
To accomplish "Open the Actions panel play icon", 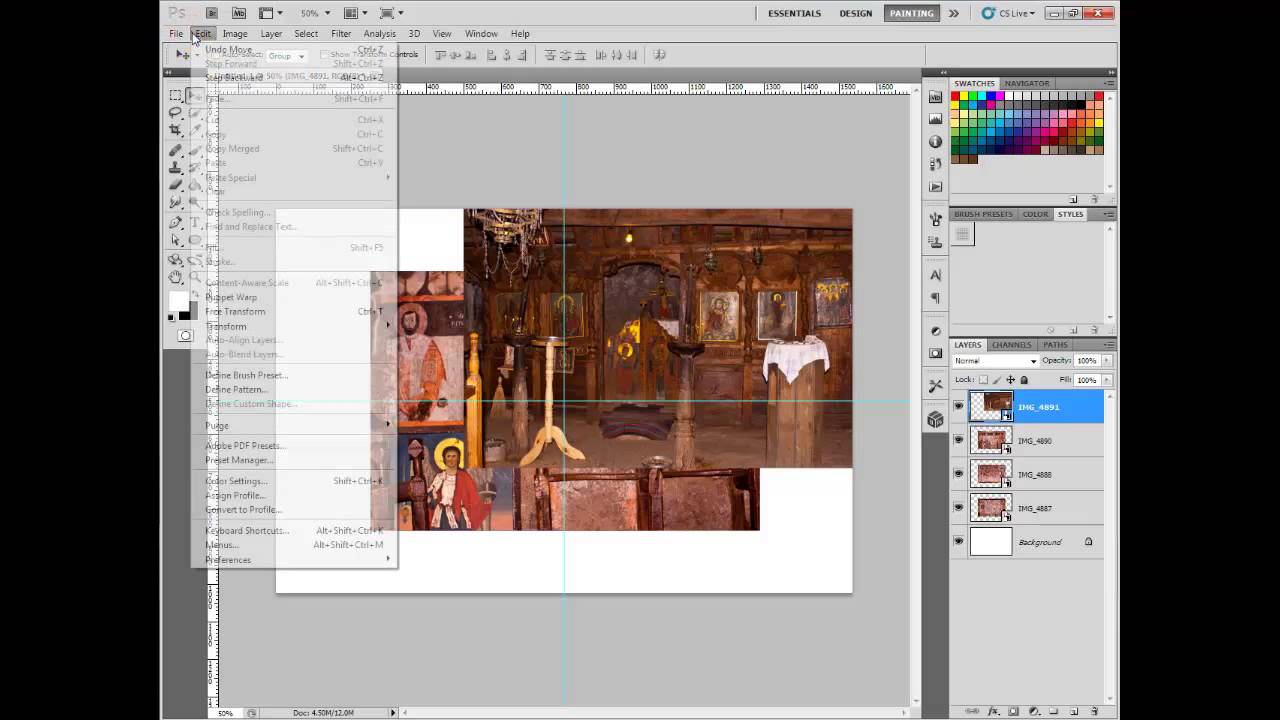I will click(x=936, y=187).
